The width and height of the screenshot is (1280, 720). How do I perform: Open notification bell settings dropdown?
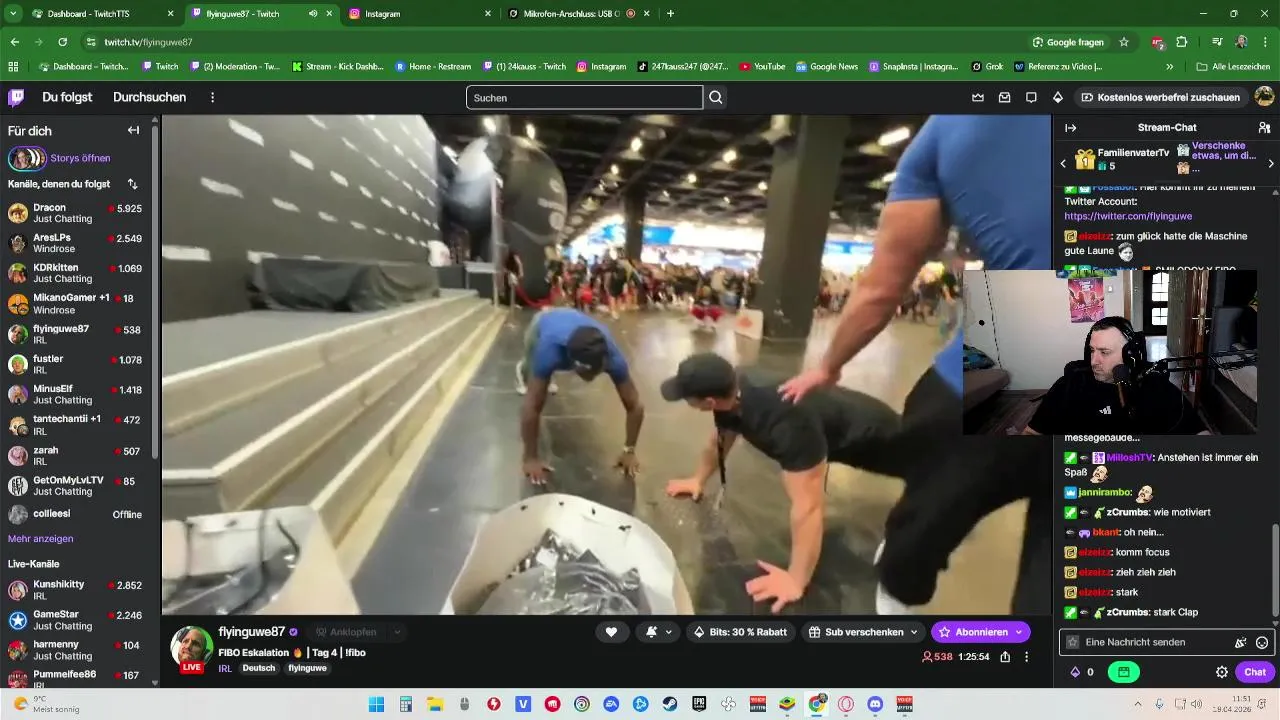tap(659, 632)
